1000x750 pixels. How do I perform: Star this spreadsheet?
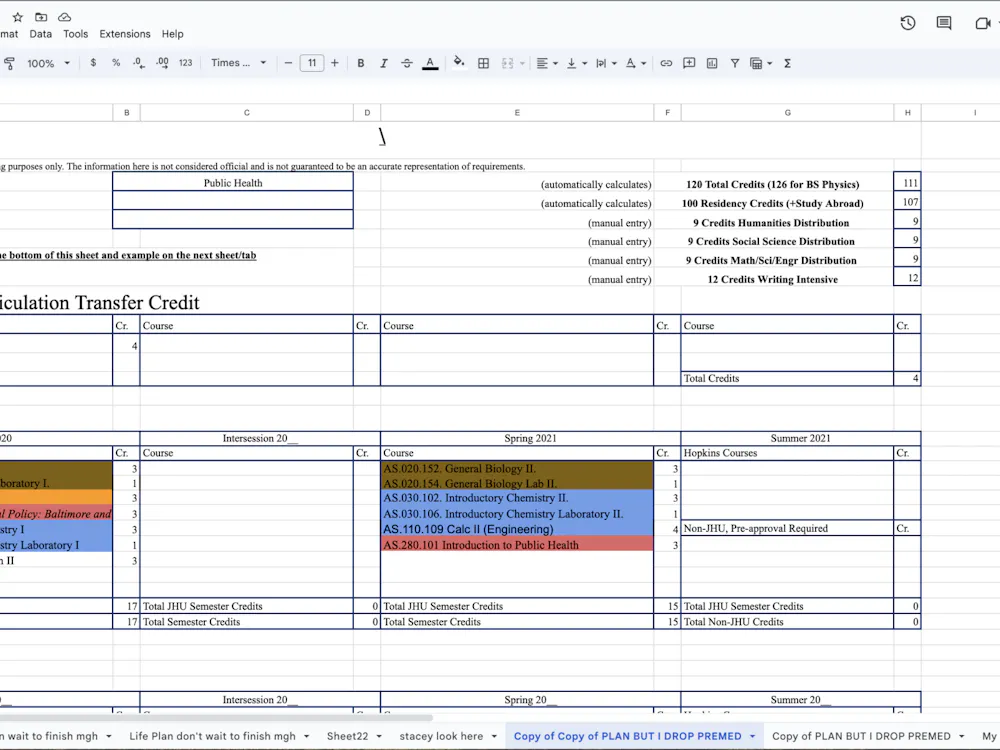[17, 17]
